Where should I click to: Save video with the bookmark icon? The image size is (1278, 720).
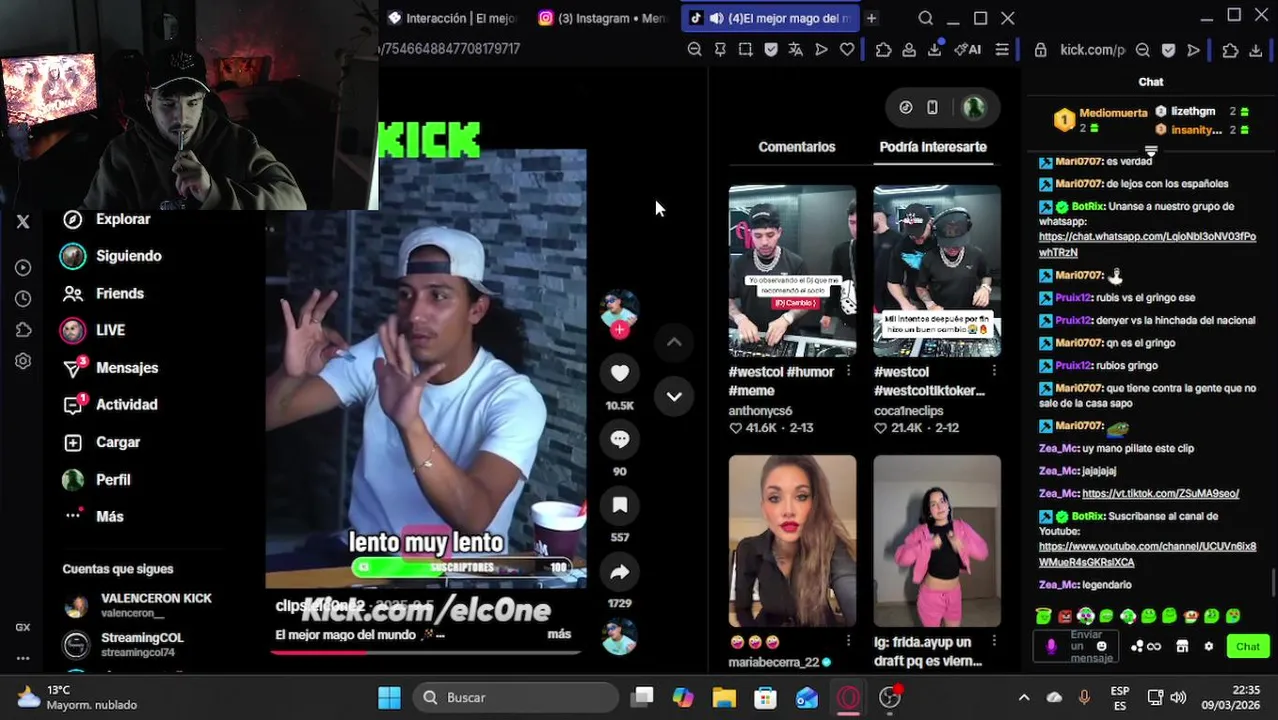(x=620, y=505)
